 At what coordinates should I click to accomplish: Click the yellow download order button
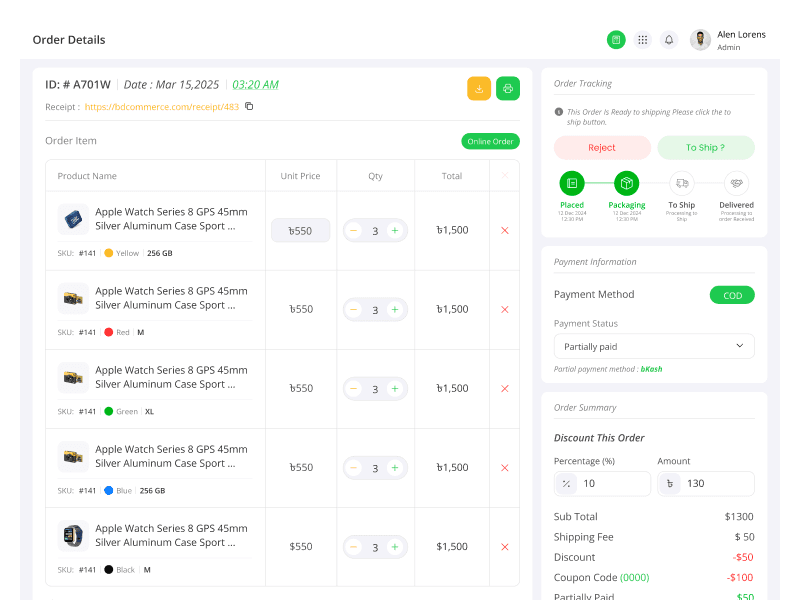pos(479,88)
